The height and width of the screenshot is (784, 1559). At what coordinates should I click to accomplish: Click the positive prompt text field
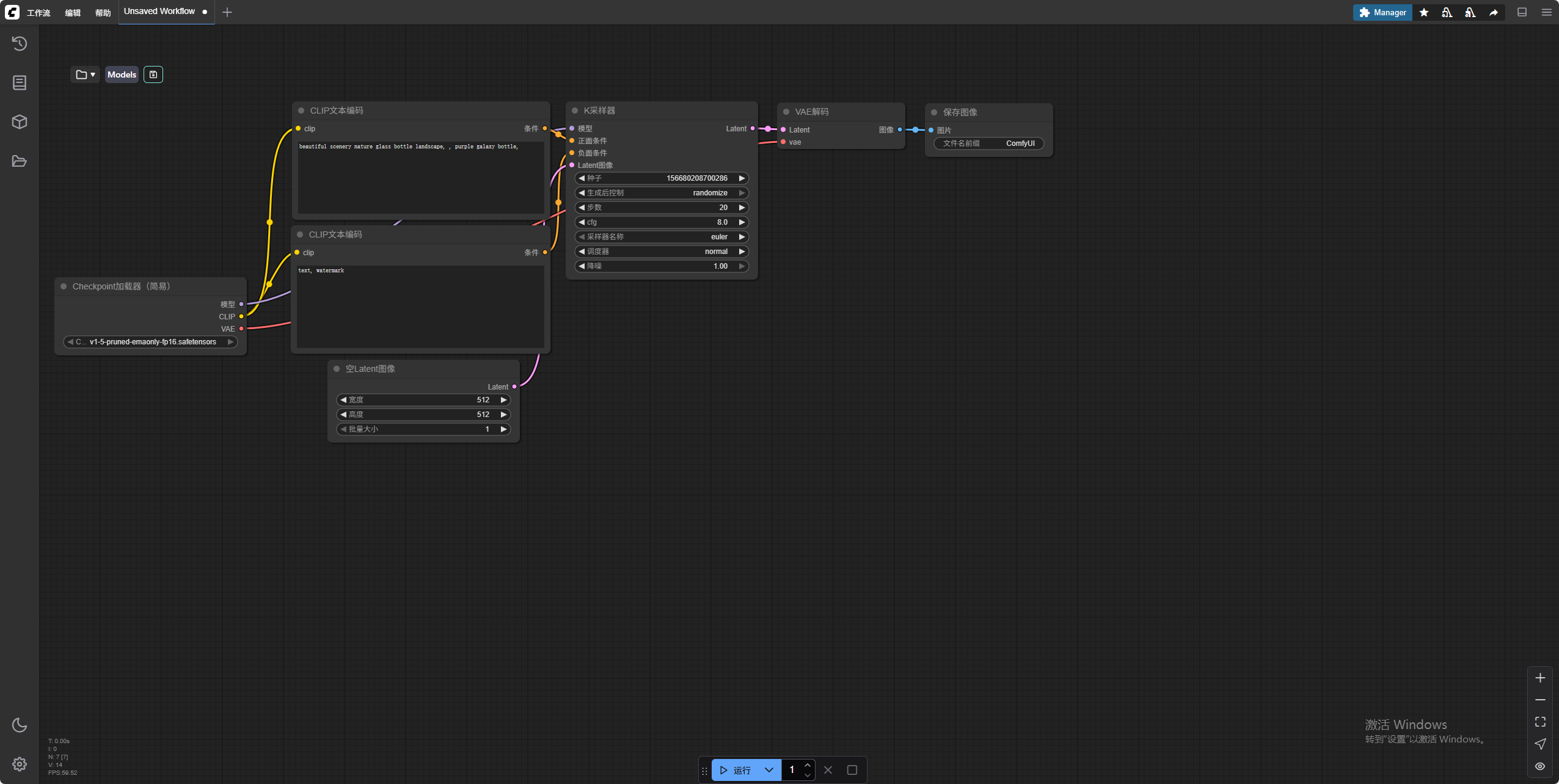(x=420, y=177)
